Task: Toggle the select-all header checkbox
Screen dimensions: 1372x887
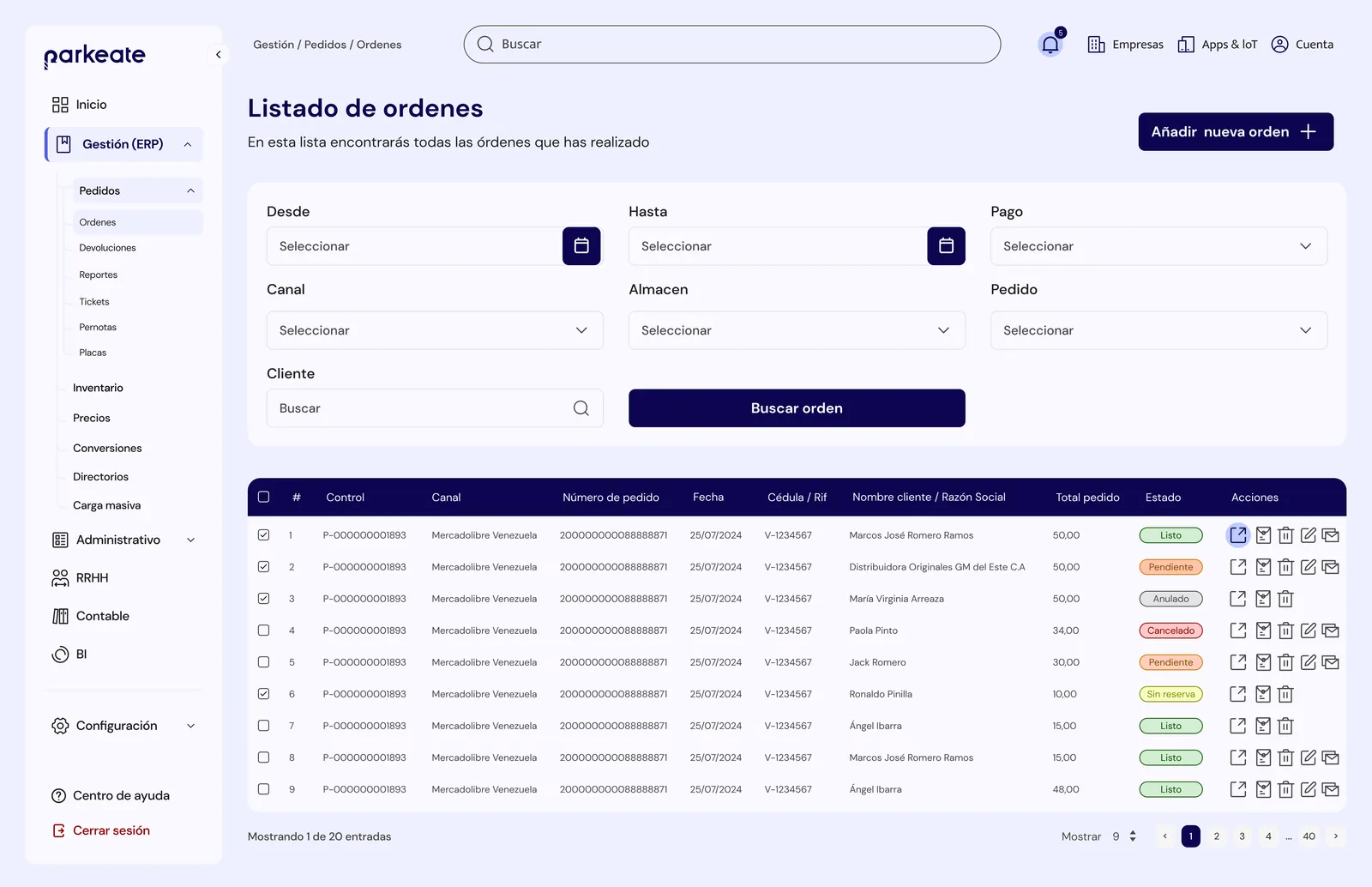Action: point(263,497)
